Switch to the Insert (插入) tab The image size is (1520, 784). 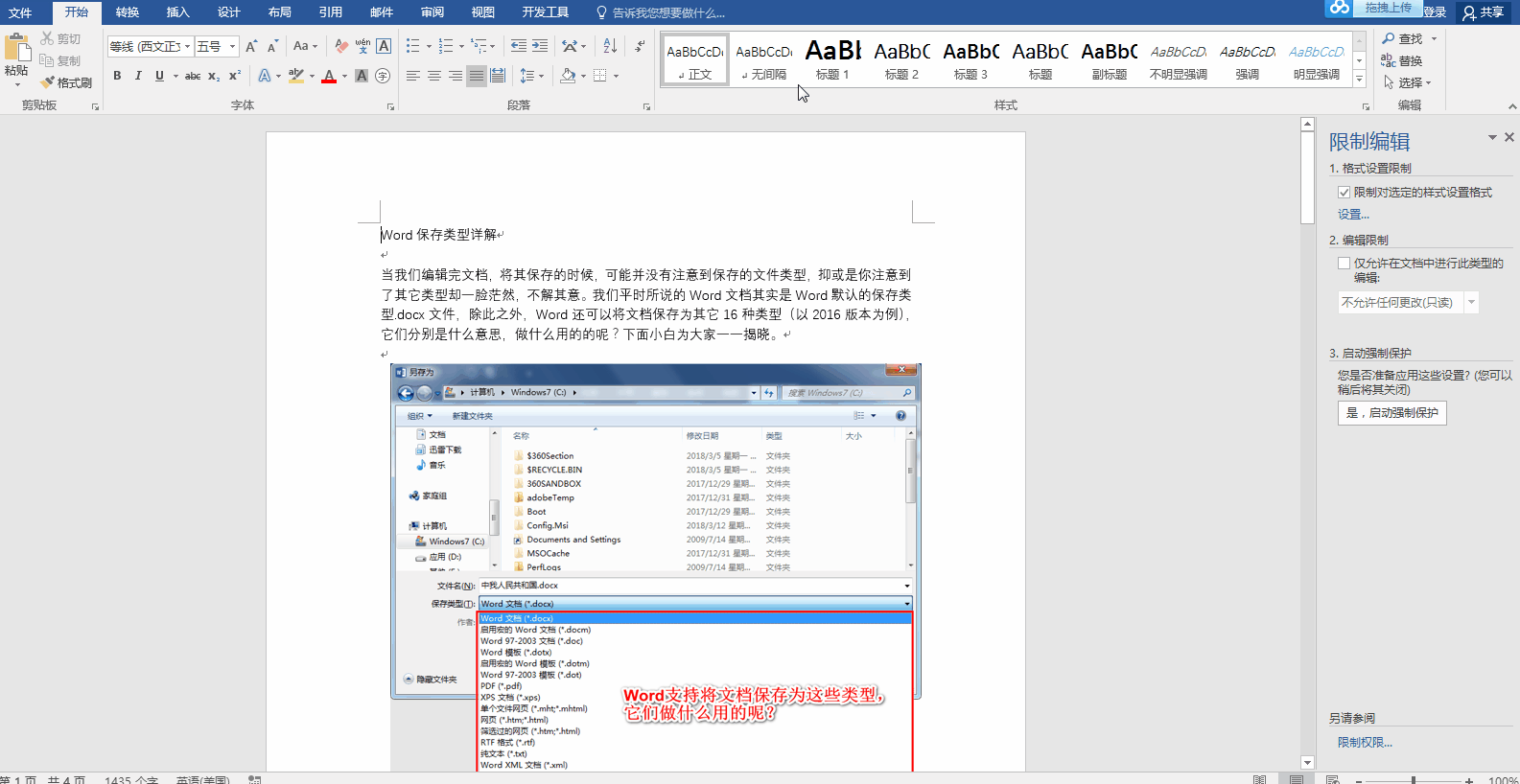tap(177, 12)
